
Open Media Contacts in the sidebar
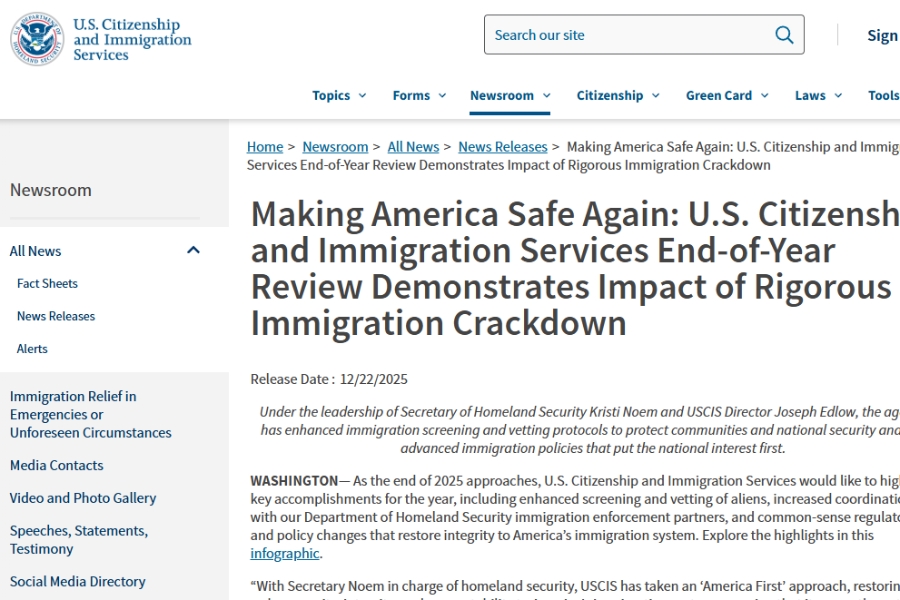point(57,465)
